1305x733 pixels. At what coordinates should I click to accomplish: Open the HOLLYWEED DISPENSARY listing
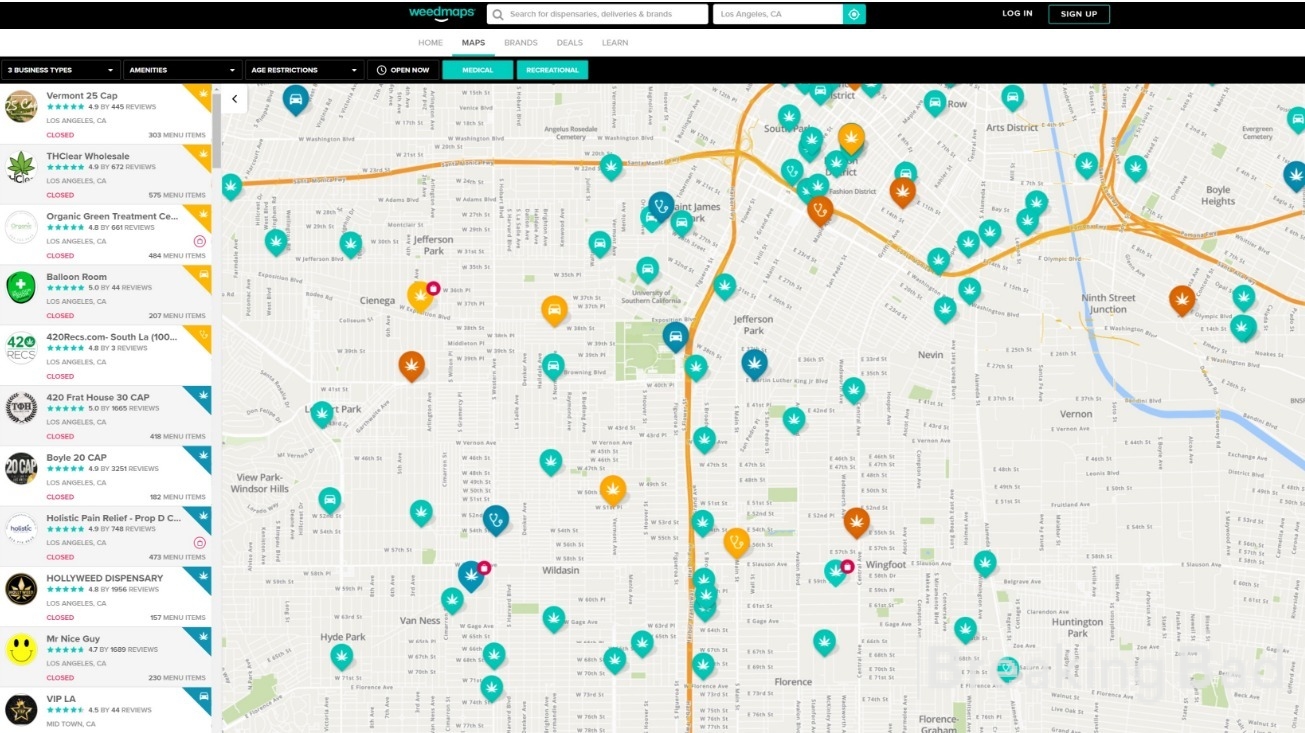pos(106,597)
